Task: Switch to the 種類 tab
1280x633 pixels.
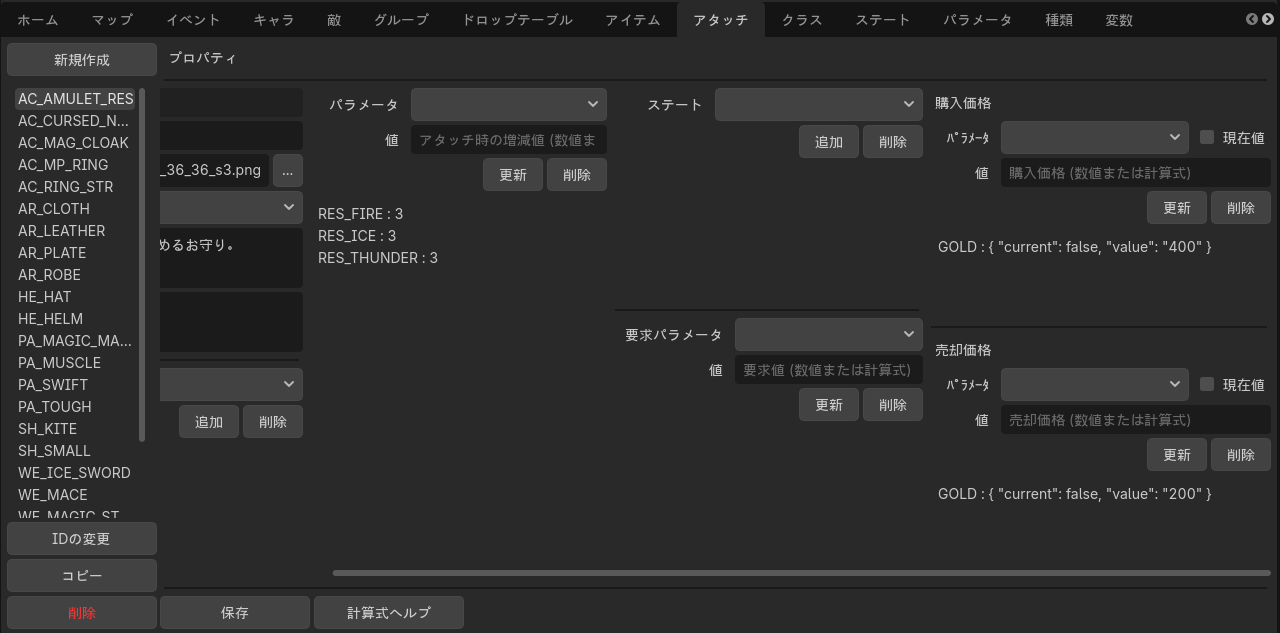Action: click(x=1059, y=20)
